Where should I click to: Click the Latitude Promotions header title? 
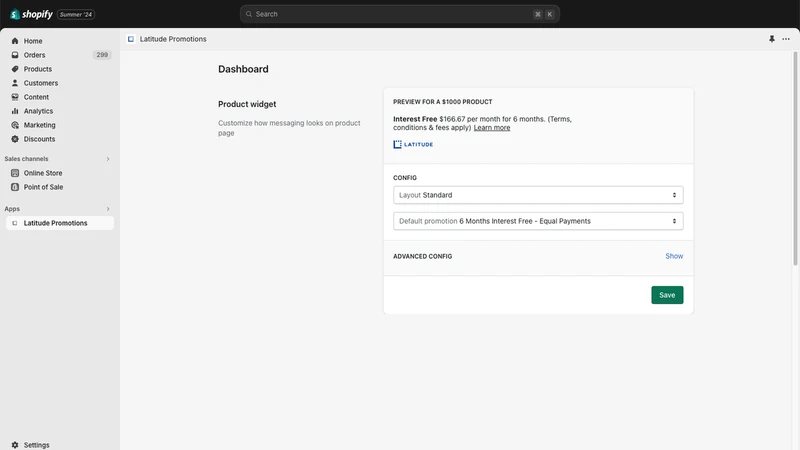pyautogui.click(x=173, y=39)
